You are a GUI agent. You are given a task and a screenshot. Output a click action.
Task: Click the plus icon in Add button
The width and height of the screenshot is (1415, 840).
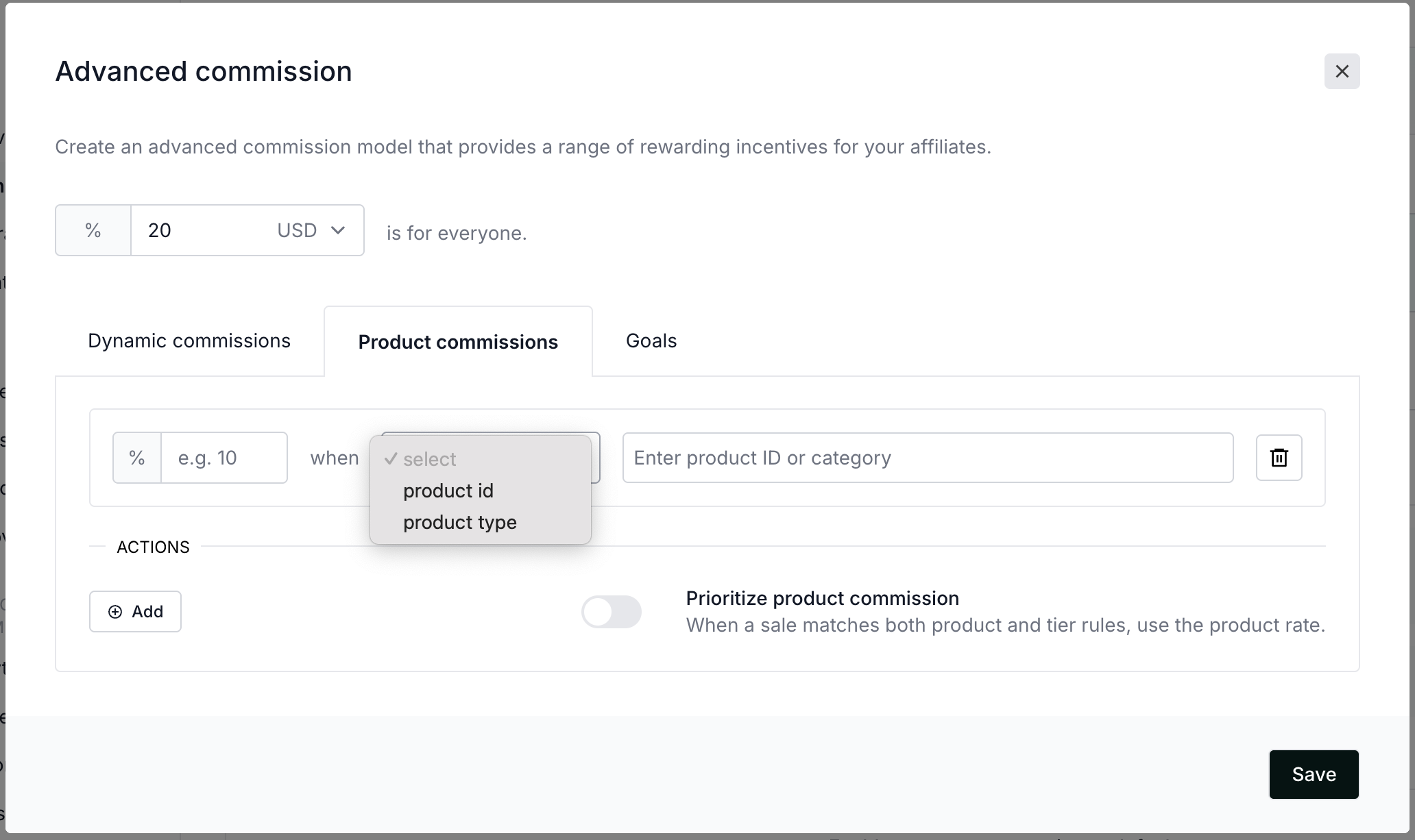click(115, 612)
